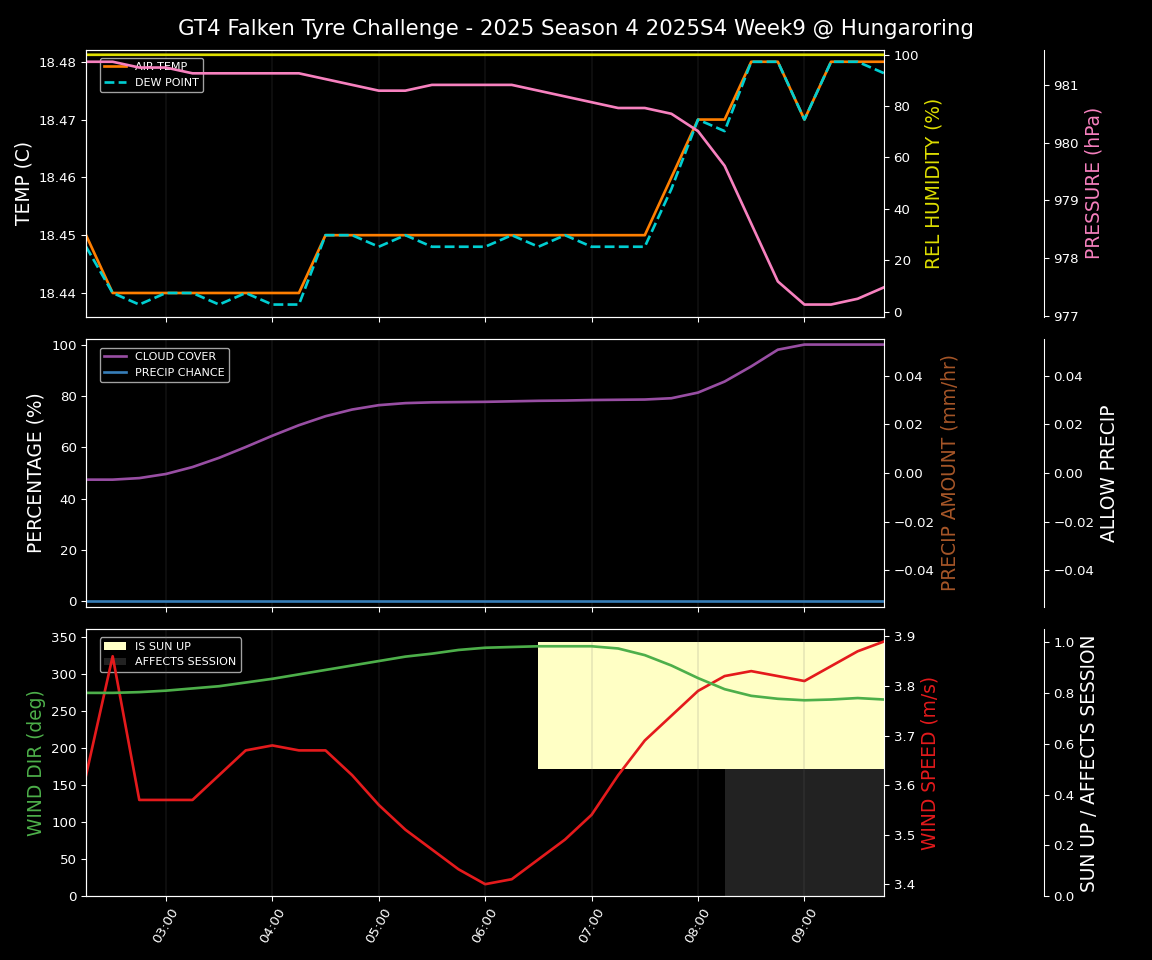
Task: Click the TEMP (C) axis label
Action: (24, 183)
